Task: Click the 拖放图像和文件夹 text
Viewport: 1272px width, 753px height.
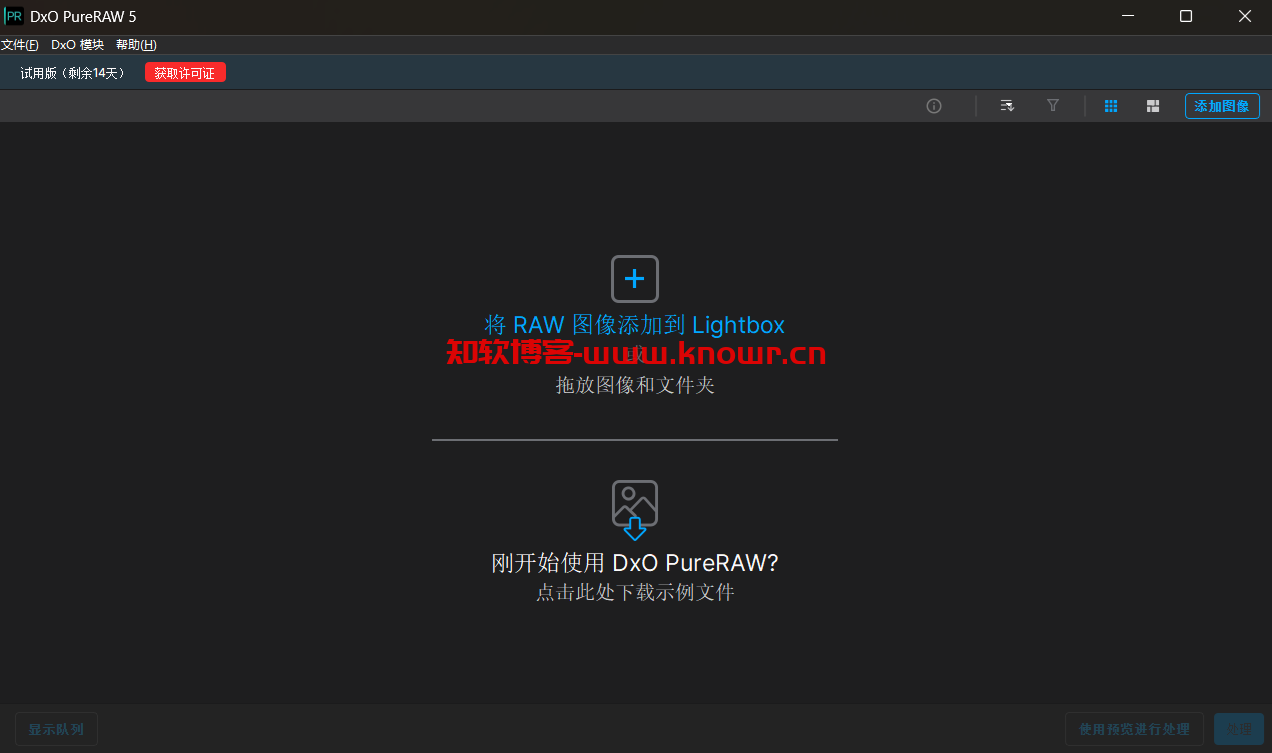Action: click(635, 385)
